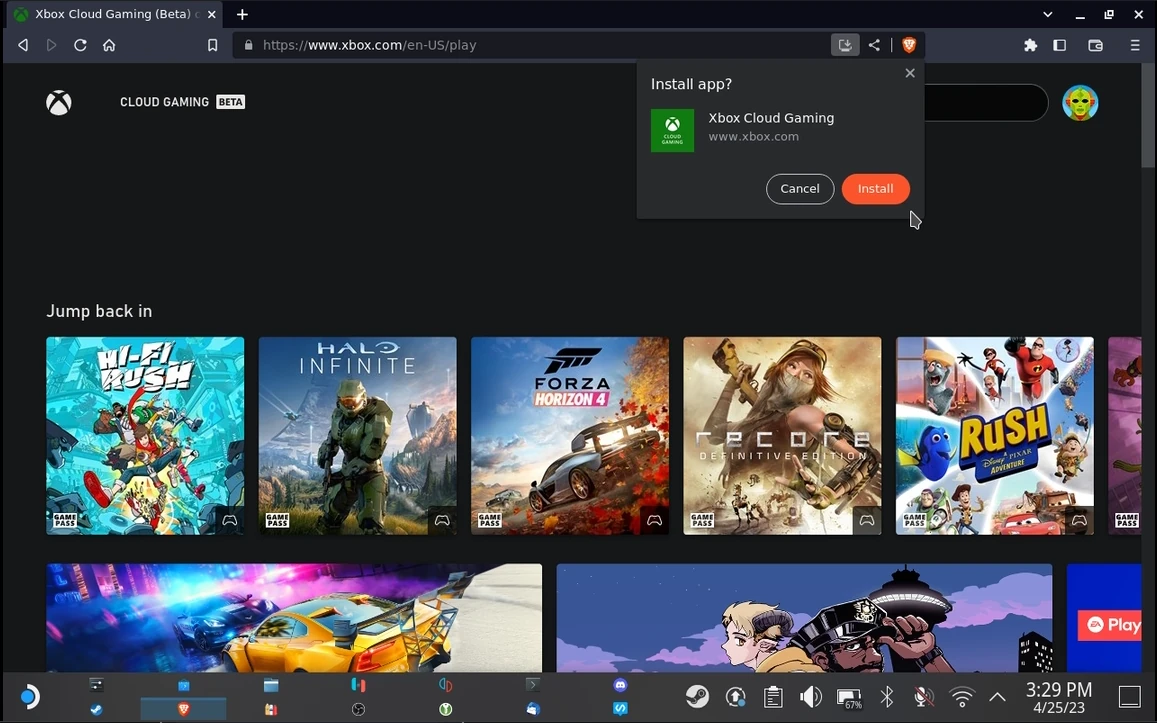The image size is (1157, 723).
Task: Open the Brave Shields lion icon
Action: click(909, 45)
